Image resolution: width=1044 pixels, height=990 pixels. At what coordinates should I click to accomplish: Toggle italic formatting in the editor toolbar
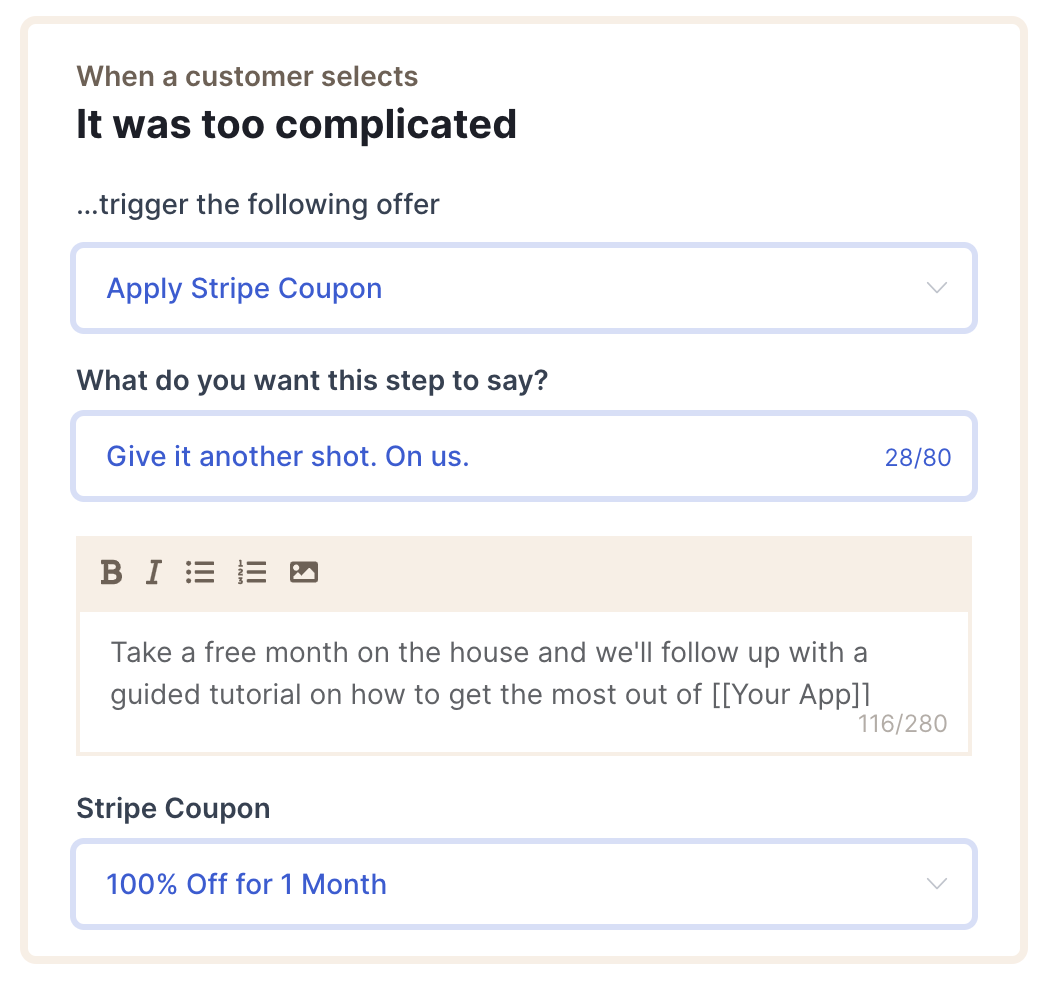[x=154, y=572]
